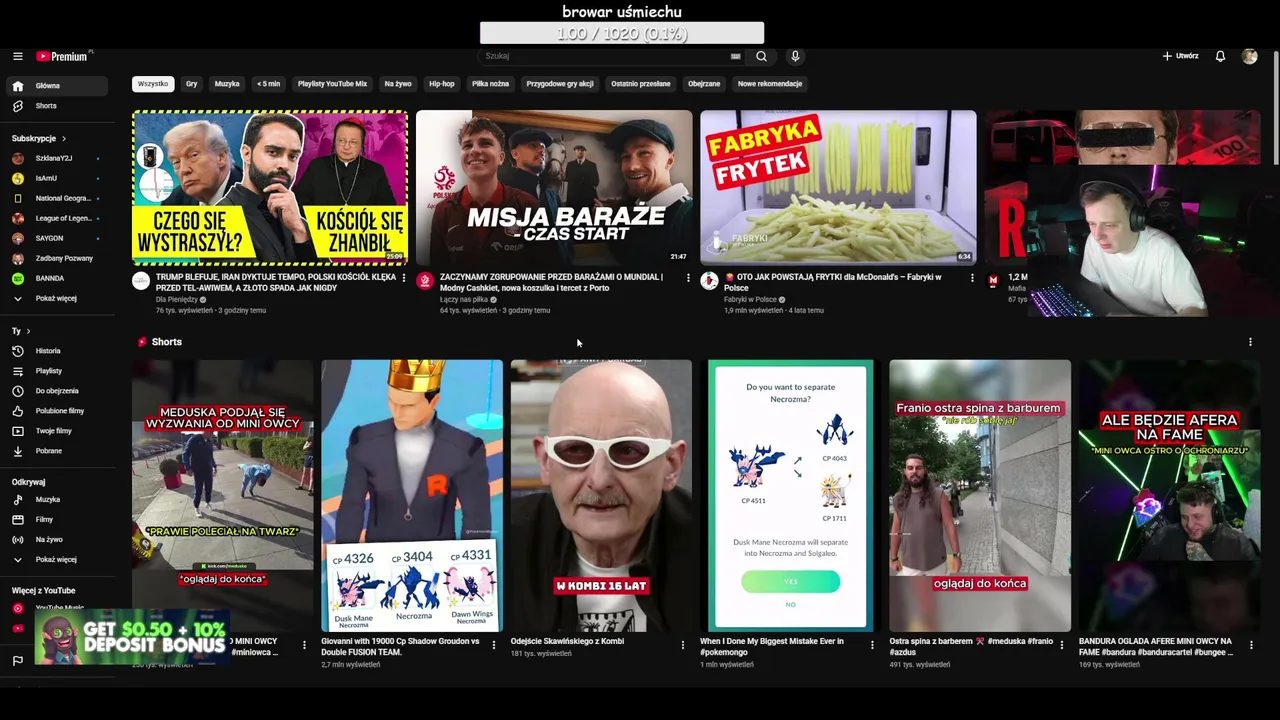
Task: Open League of Legends subscription channel
Action: (56, 218)
